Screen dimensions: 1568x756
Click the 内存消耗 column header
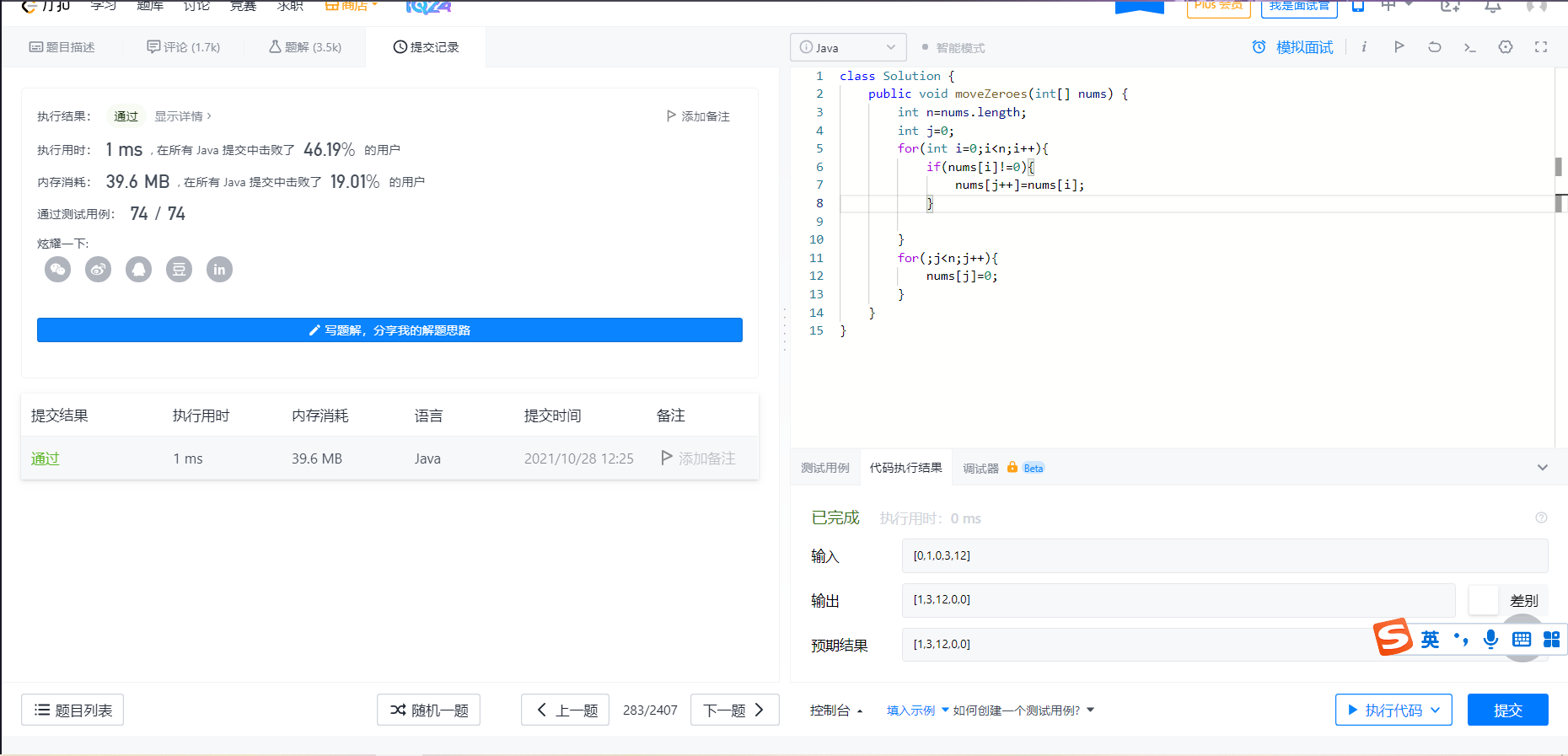point(320,416)
